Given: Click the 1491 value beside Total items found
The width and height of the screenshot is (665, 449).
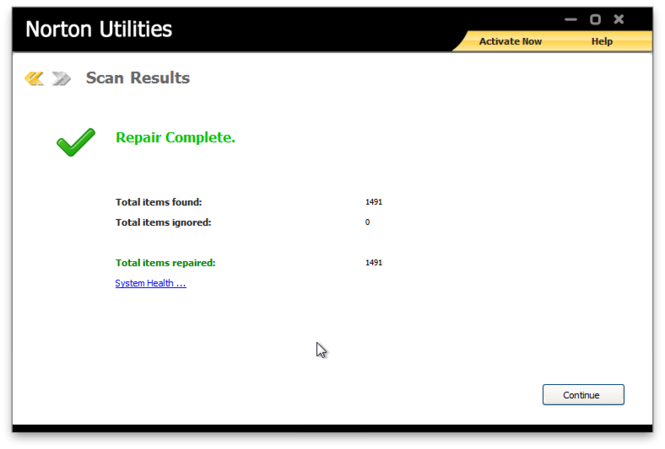Looking at the screenshot, I should click(374, 202).
